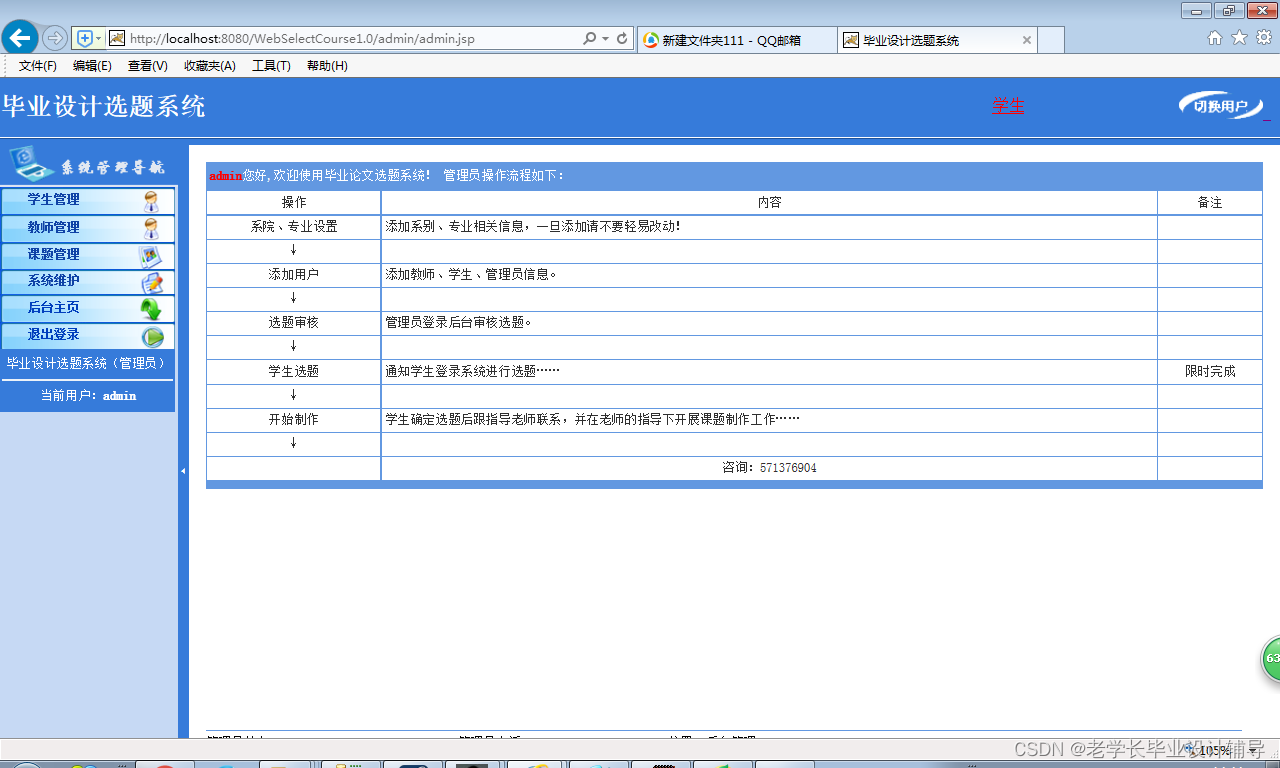Click the 切换用户 switch-user badge at top right

(x=1220, y=104)
